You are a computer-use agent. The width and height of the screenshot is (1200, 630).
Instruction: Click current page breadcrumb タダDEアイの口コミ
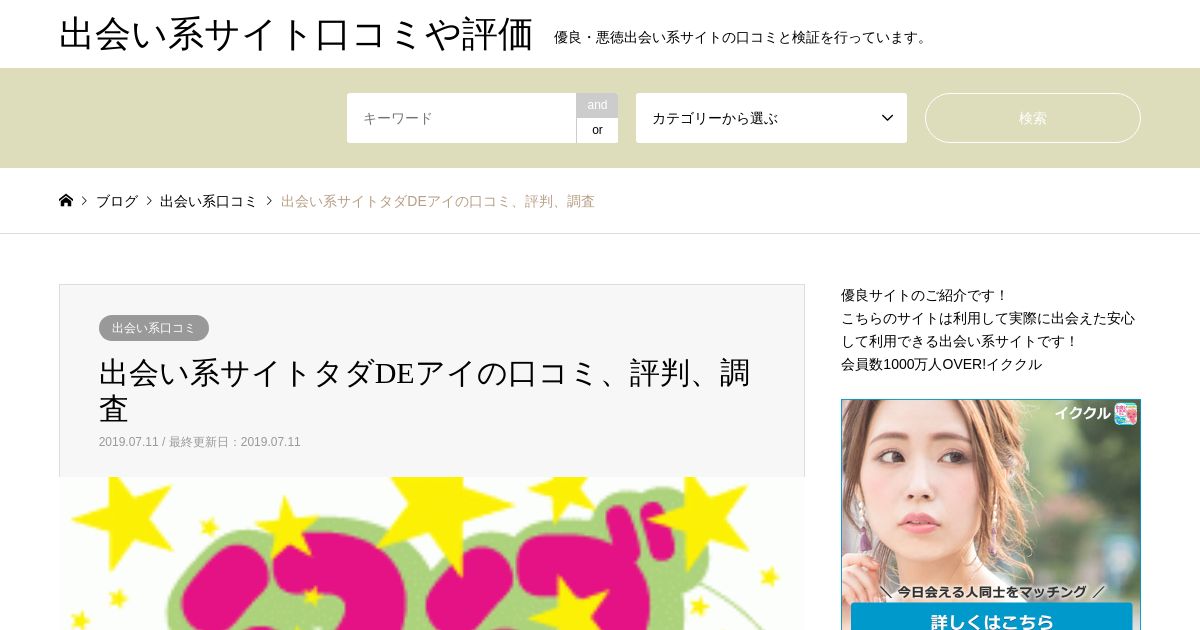click(438, 201)
